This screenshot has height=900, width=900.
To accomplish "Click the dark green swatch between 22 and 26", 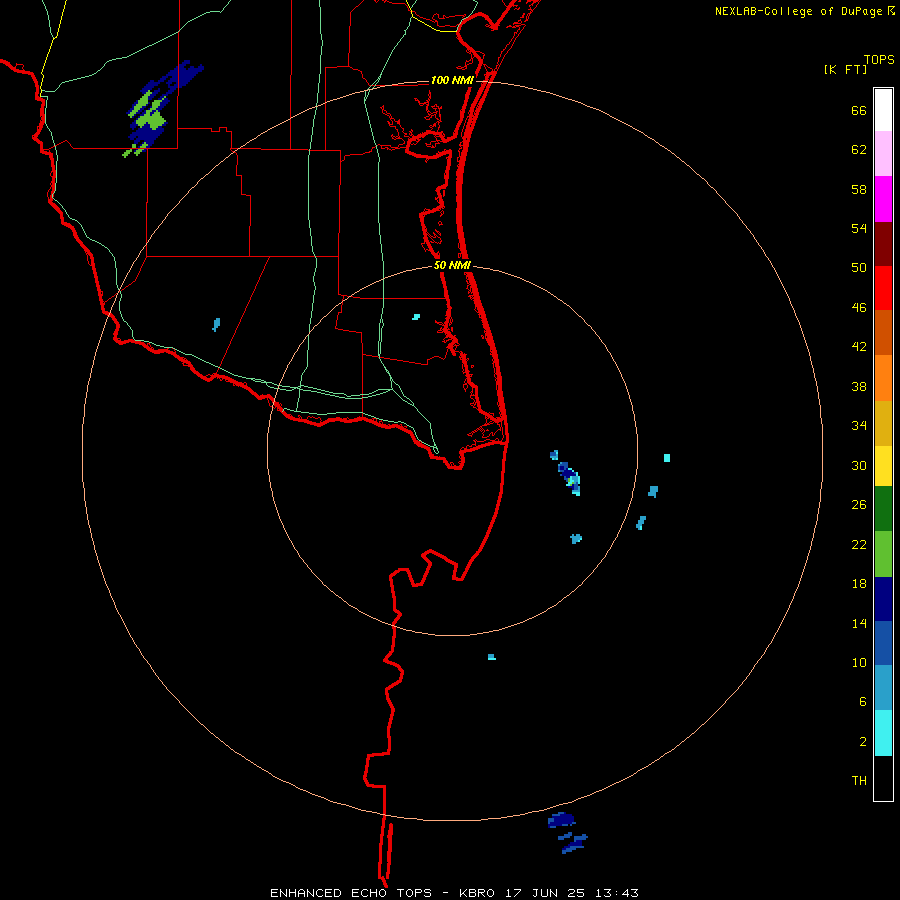I will tap(883, 508).
